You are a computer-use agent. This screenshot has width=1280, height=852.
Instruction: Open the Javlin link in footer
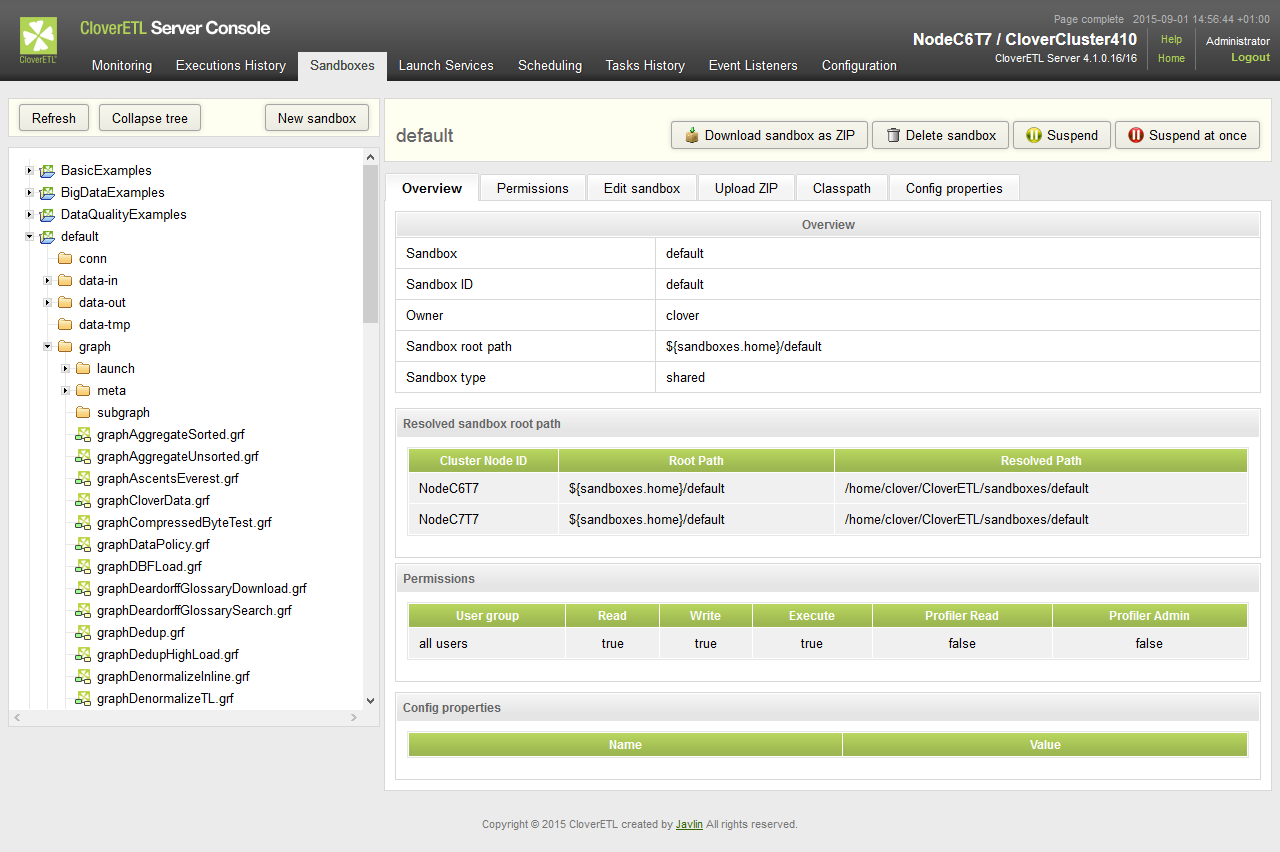[688, 825]
